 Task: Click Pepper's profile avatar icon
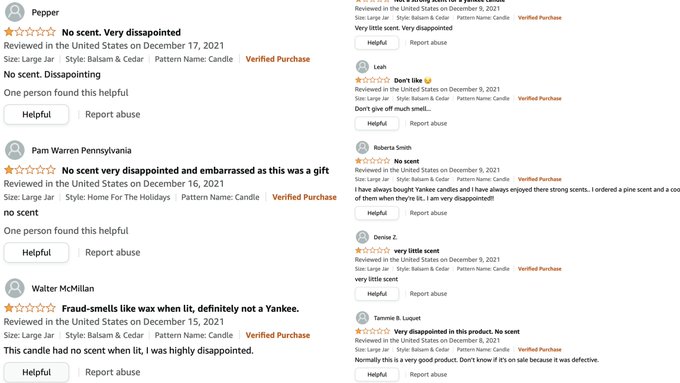[14, 12]
